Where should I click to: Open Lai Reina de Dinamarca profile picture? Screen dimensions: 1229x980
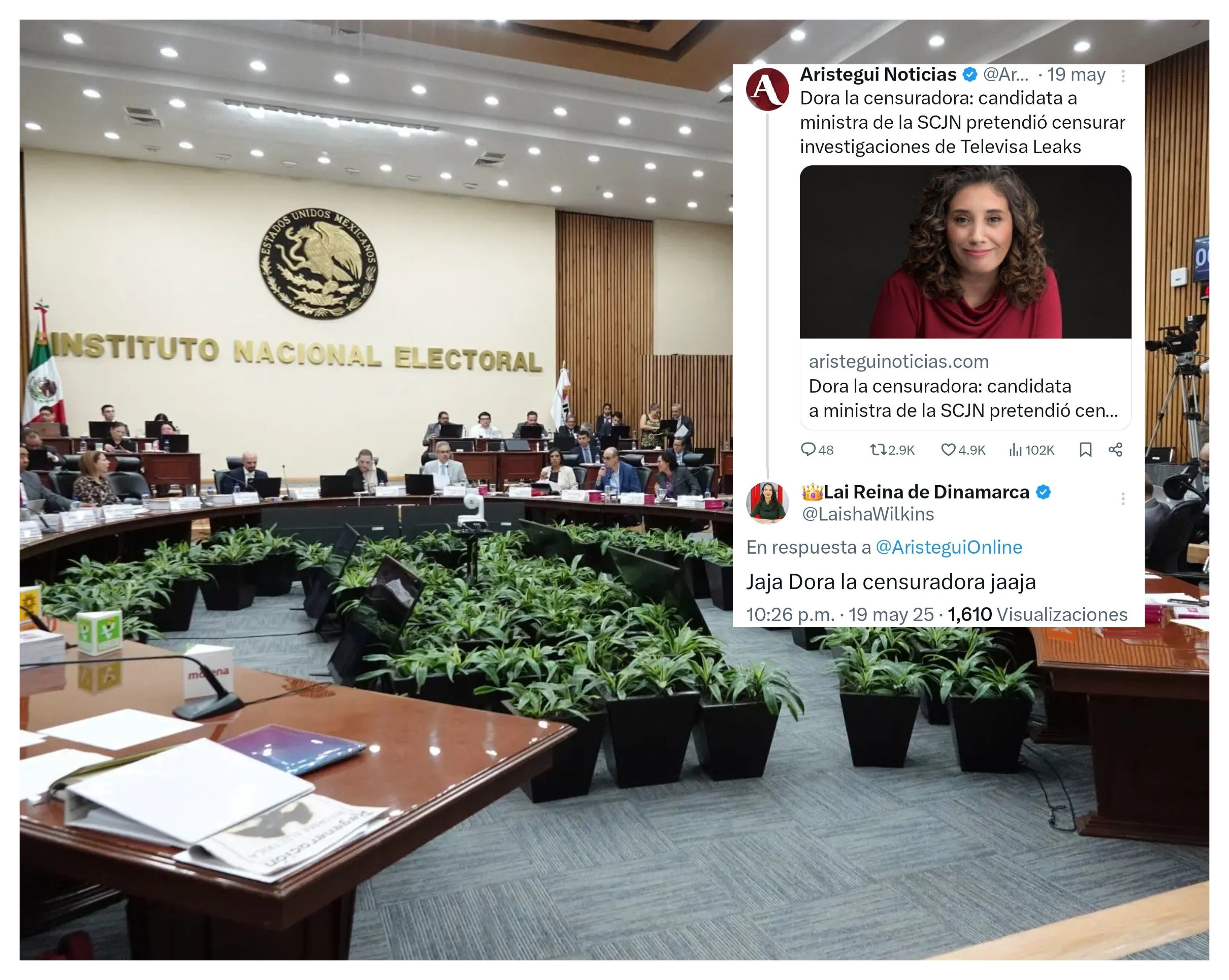pos(767,502)
